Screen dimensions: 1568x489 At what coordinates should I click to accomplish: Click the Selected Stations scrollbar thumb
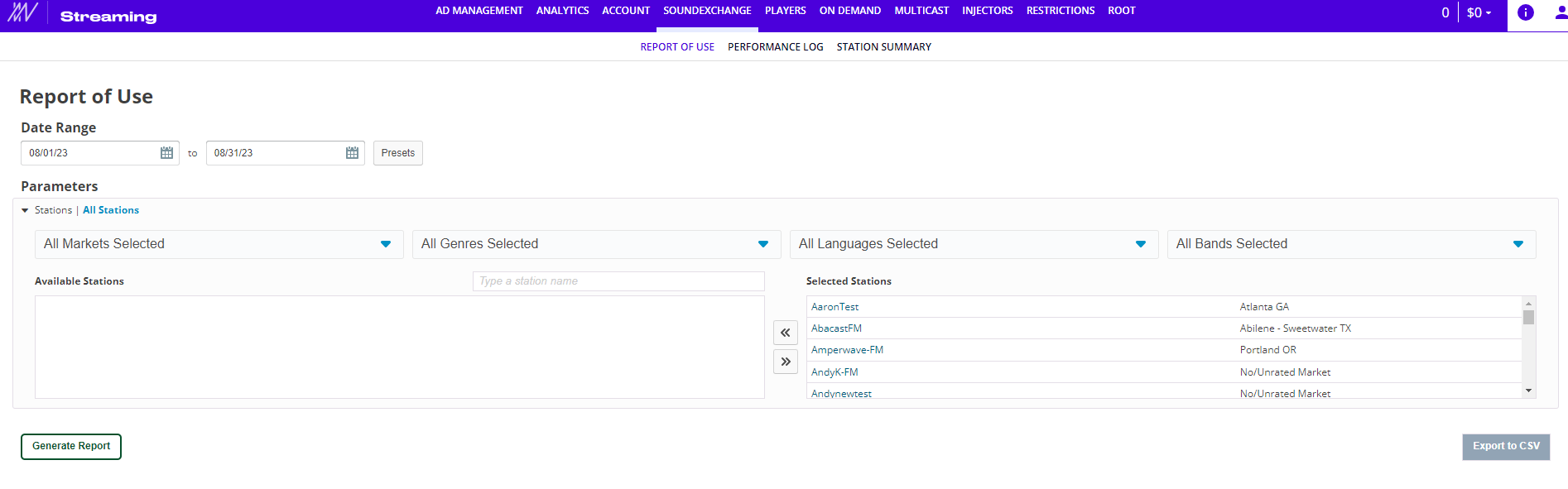point(1529,318)
